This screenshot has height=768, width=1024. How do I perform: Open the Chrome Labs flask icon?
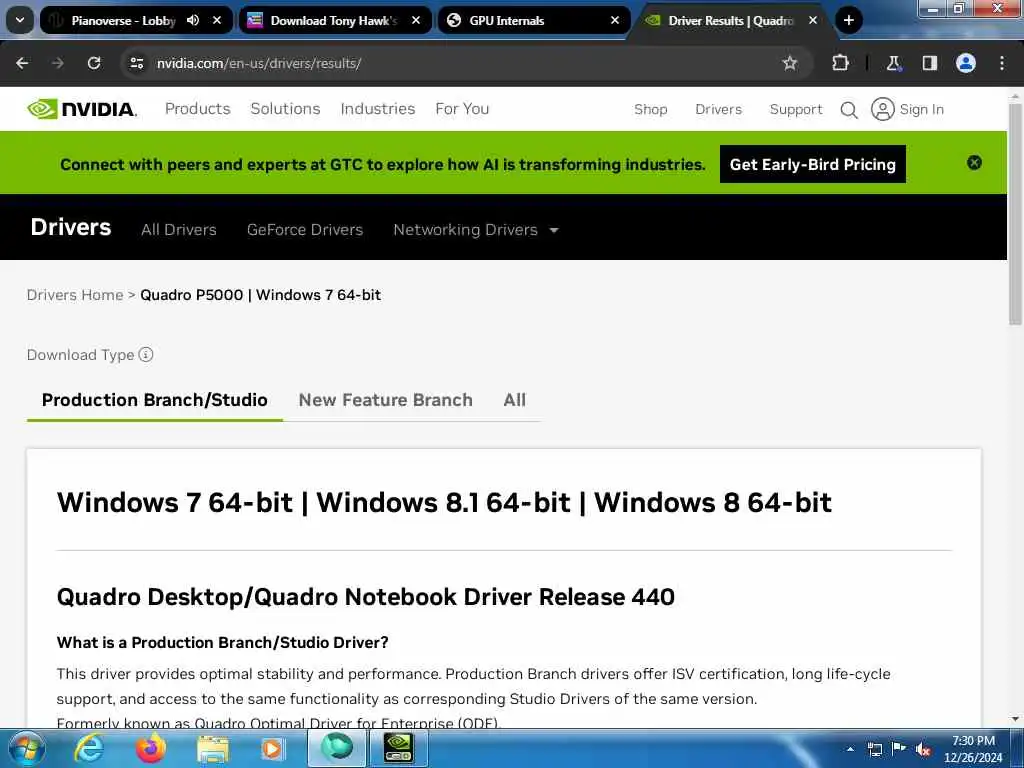[x=893, y=63]
